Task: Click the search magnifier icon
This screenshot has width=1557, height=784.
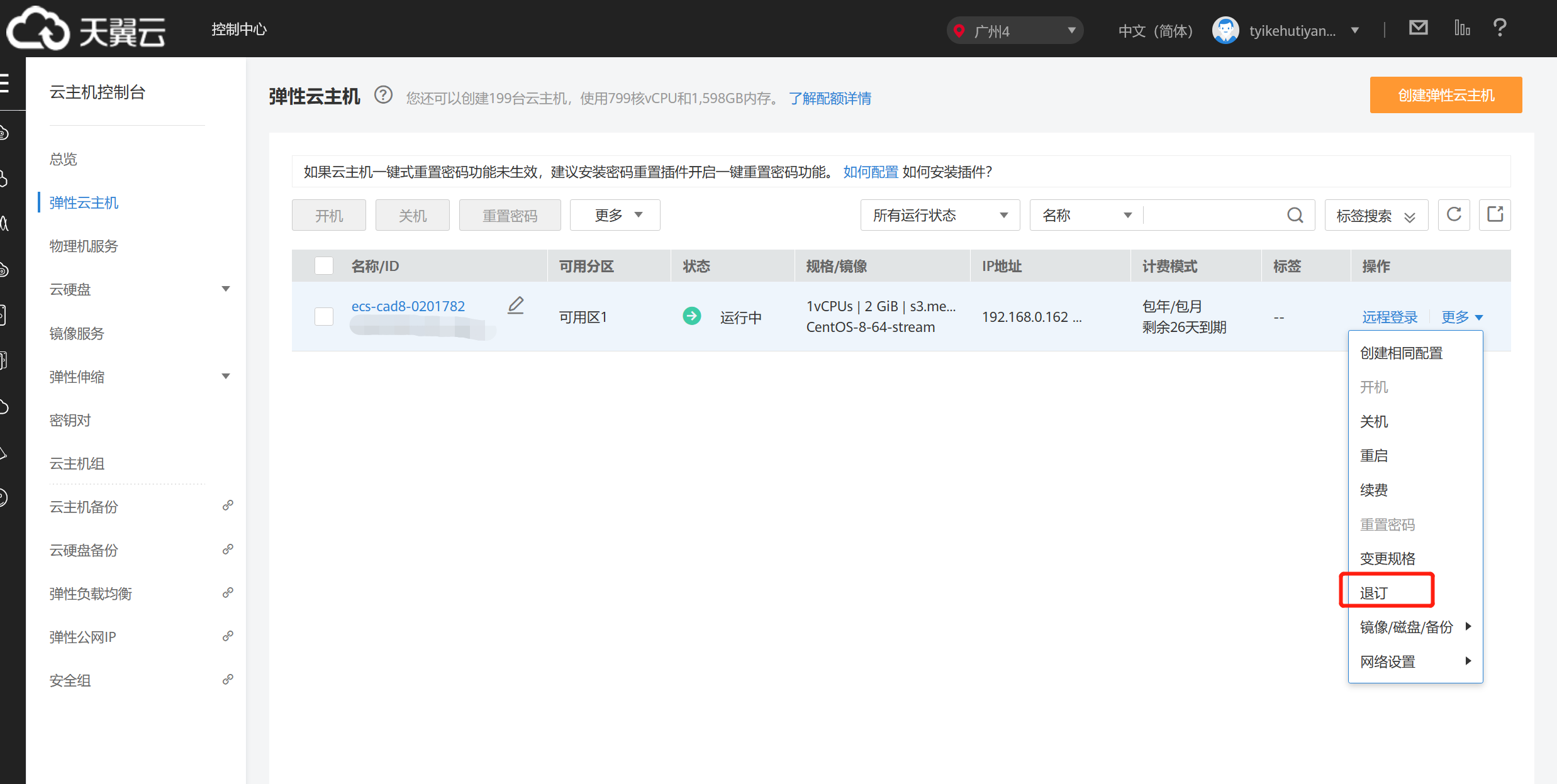Action: (x=1295, y=215)
